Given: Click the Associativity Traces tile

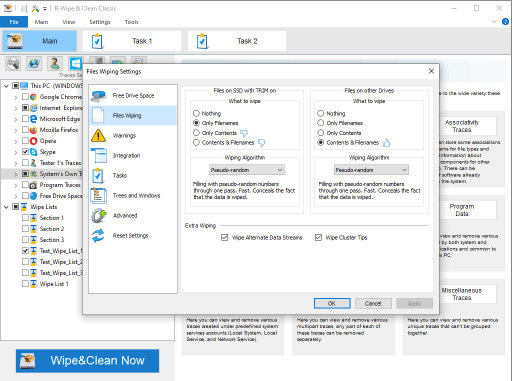Looking at the screenshot, I should click(x=467, y=126).
